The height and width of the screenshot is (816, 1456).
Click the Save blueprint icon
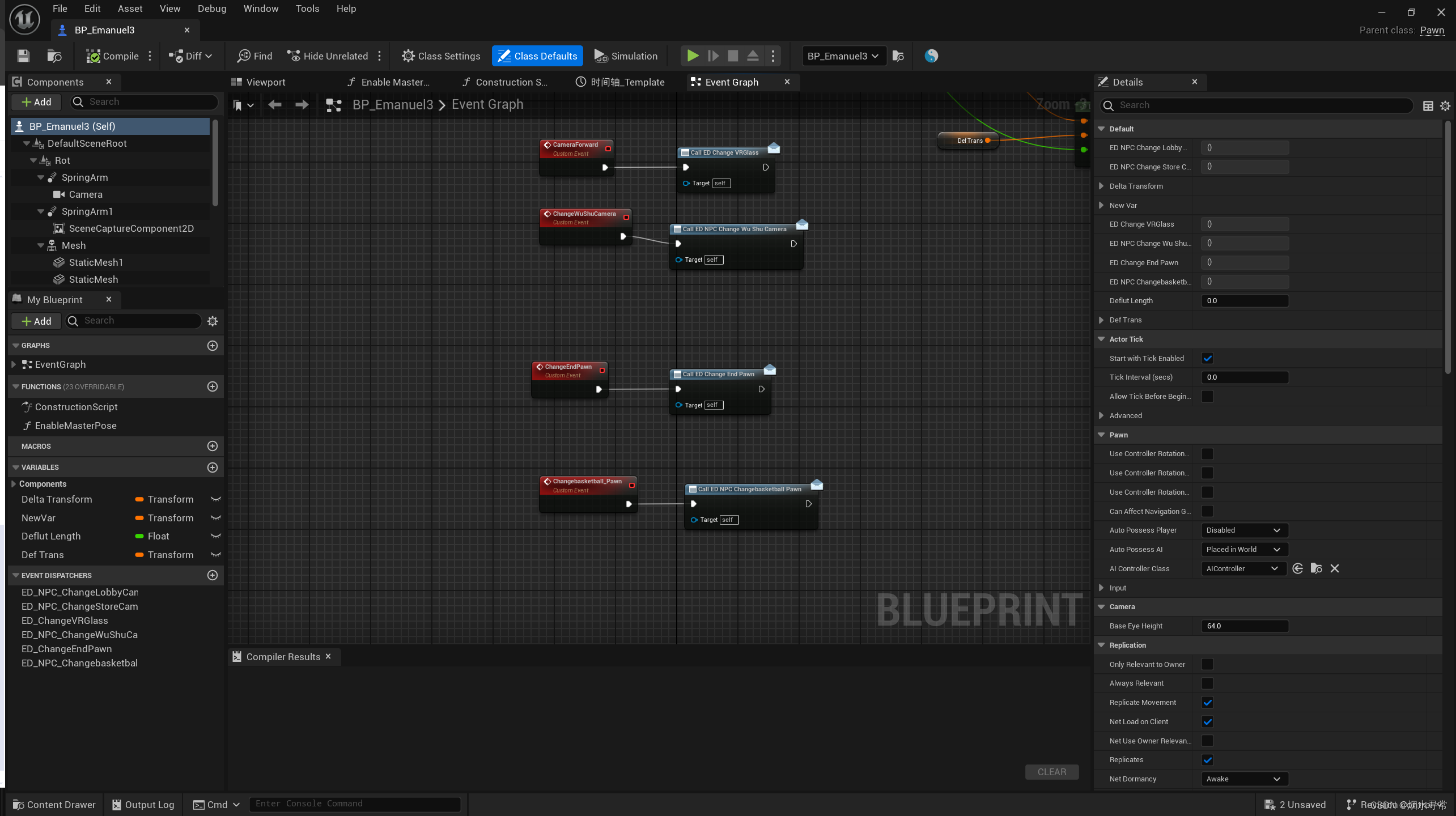click(23, 56)
